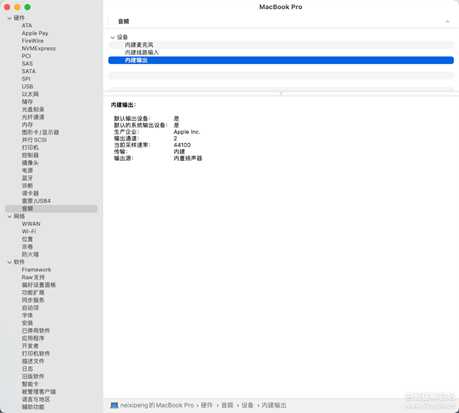Image resolution: width=459 pixels, height=413 pixels.
Task: Click the sort arrow in the 音频 column header
Action: click(x=447, y=21)
